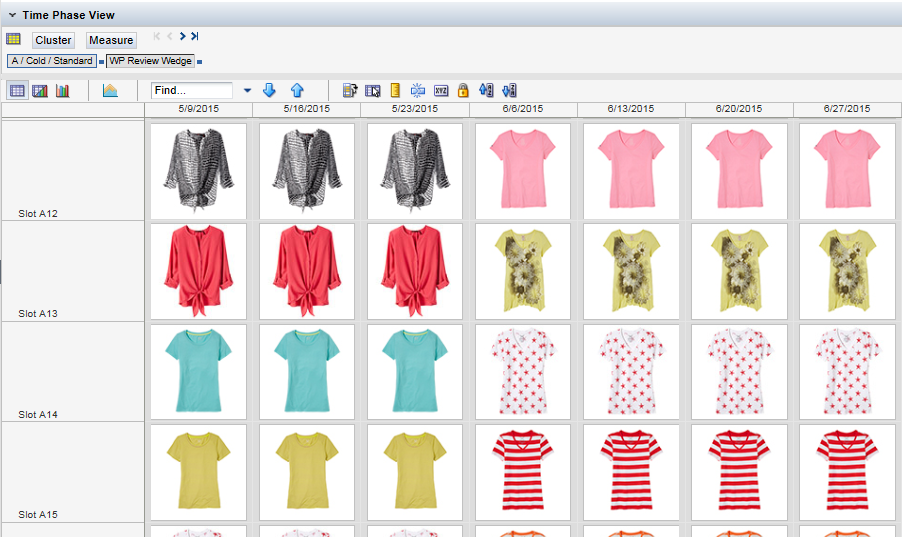The width and height of the screenshot is (902, 537).
Task: Sort ascending A to Z
Action: (x=486, y=90)
